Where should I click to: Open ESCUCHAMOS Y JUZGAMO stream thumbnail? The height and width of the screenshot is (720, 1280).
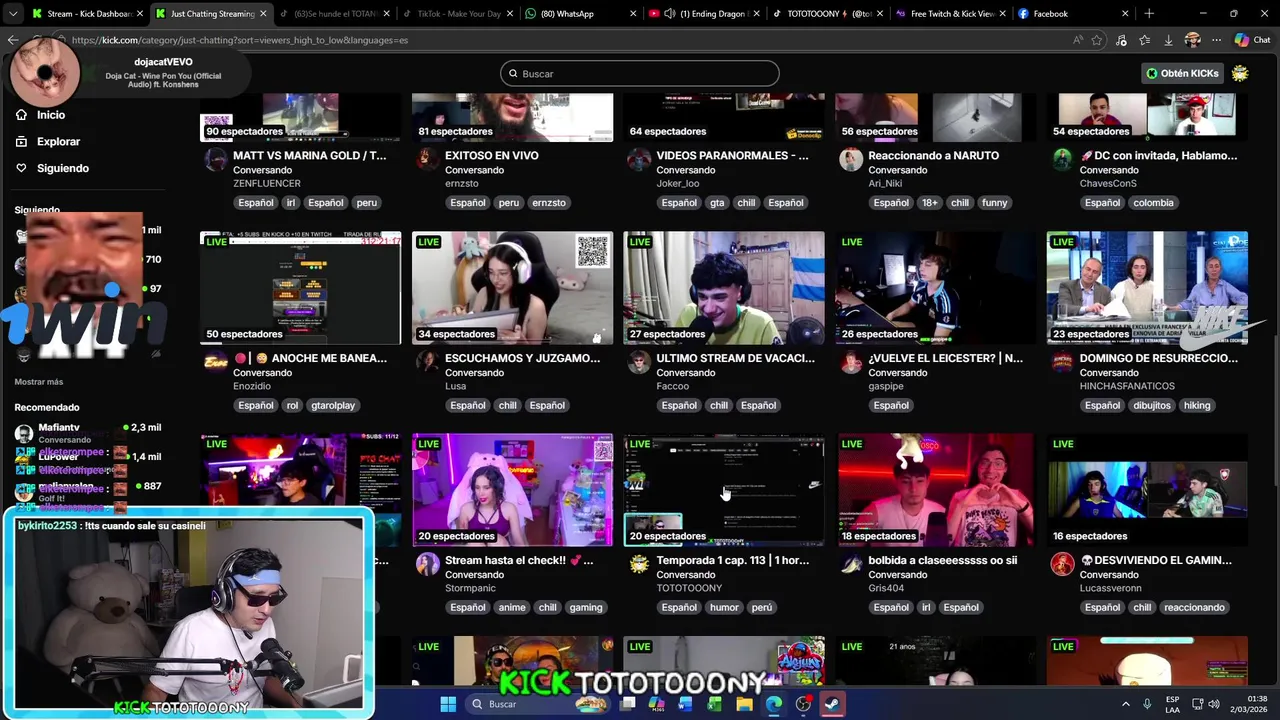coord(512,288)
